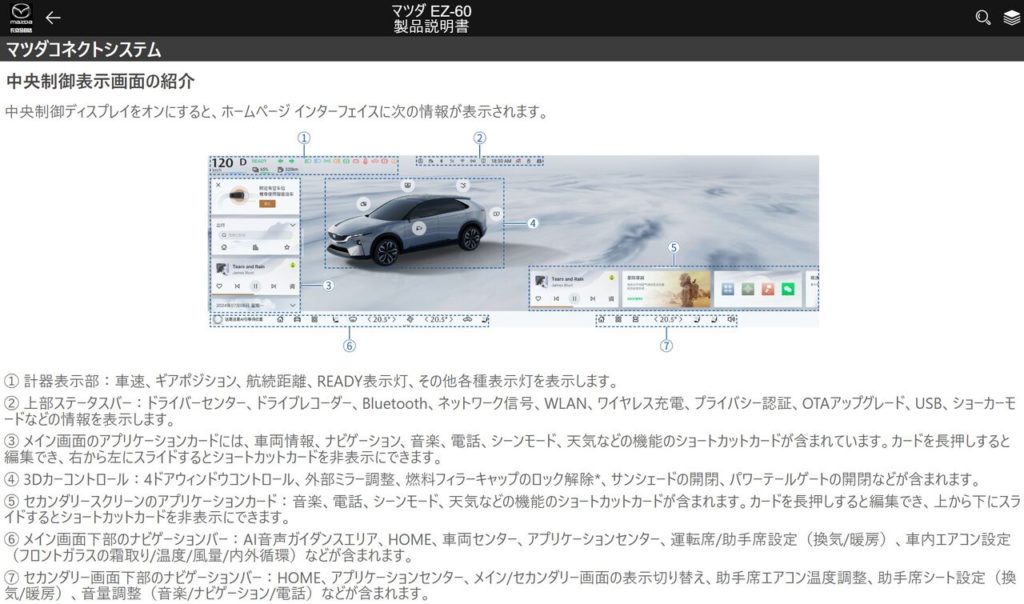Click the blue grid app icon in diagram
1024x604 pixels.
coord(728,289)
